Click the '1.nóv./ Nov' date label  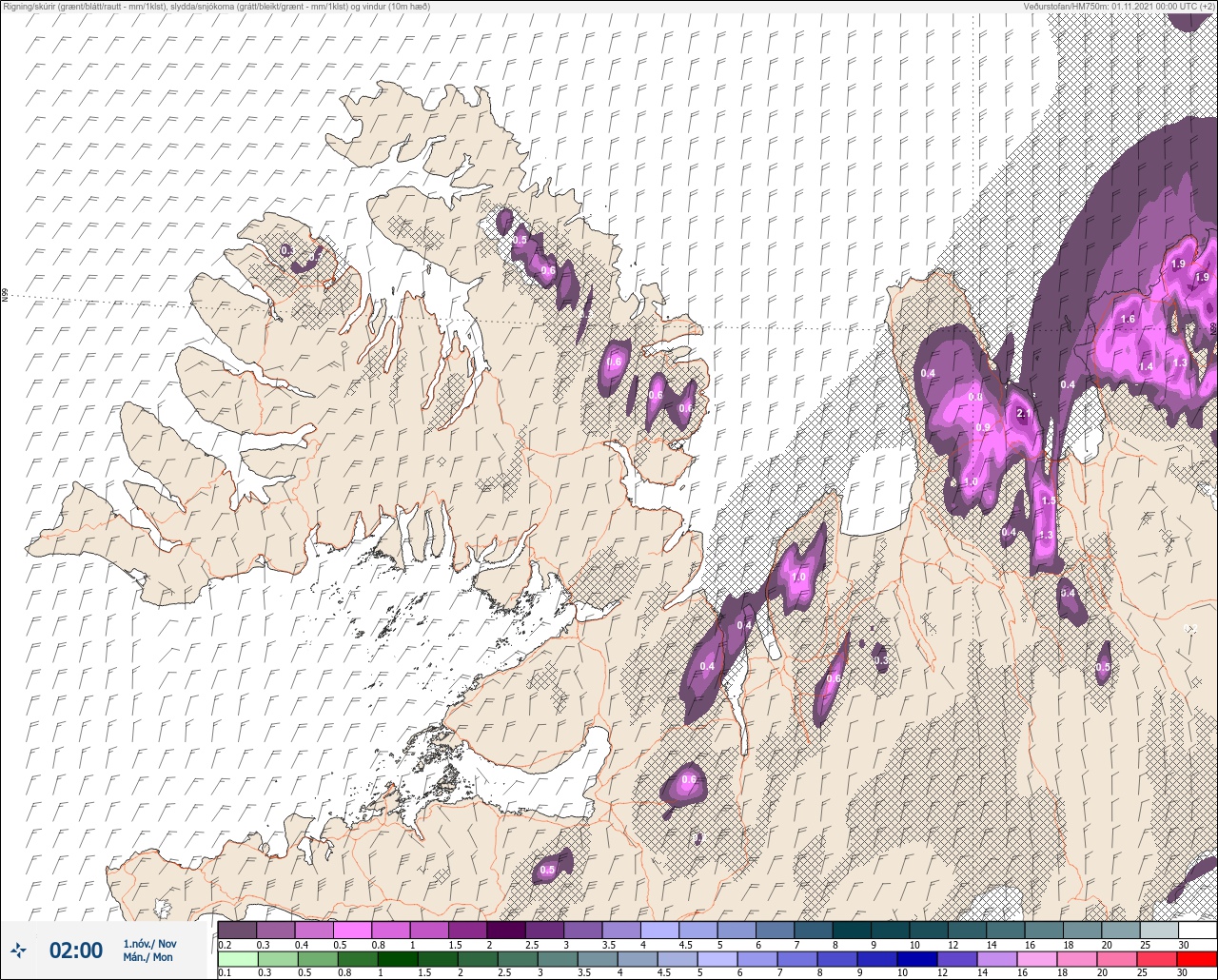click(x=149, y=943)
